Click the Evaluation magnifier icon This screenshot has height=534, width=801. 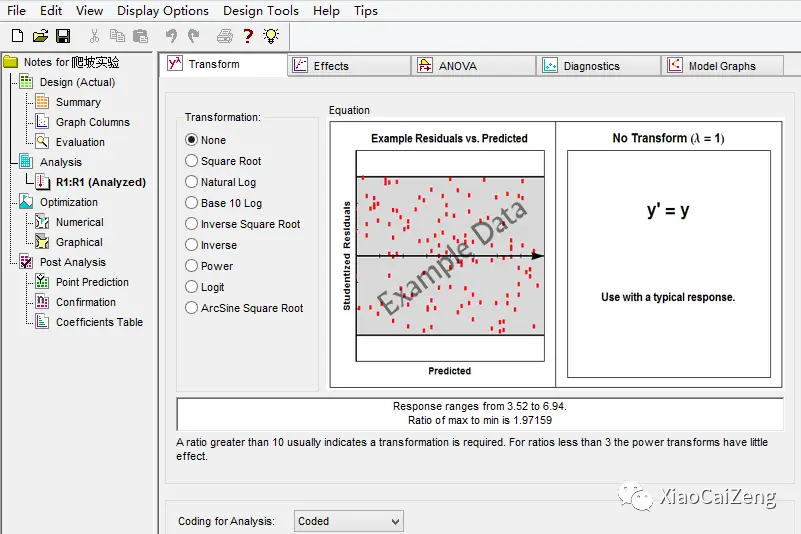pyautogui.click(x=42, y=142)
